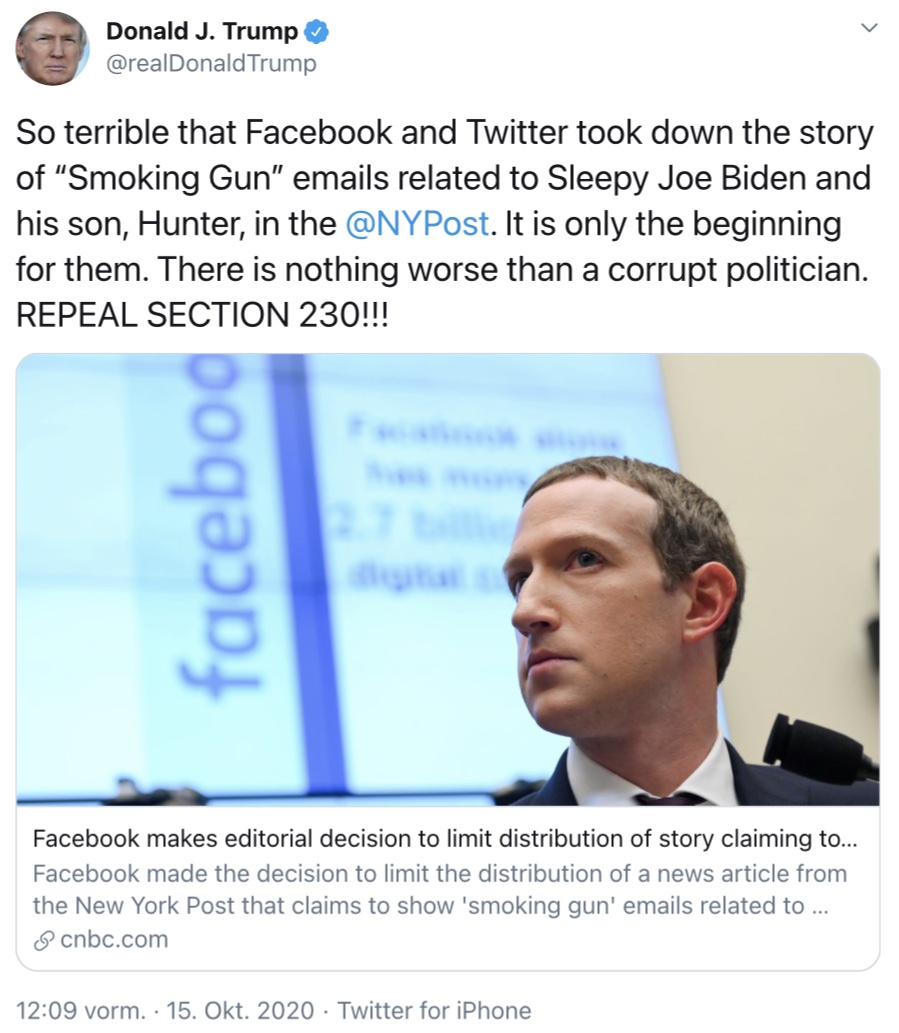This screenshot has height=1033, width=899.
Task: Click Donald J. Trump's profile avatar
Action: (51, 48)
